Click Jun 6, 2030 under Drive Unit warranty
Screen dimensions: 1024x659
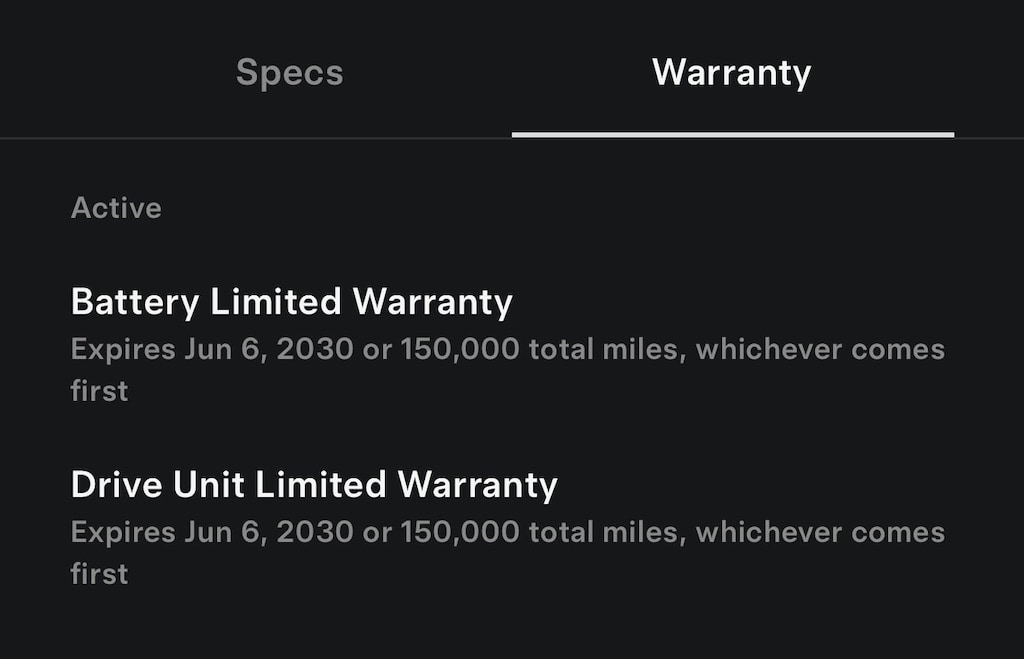(x=268, y=532)
